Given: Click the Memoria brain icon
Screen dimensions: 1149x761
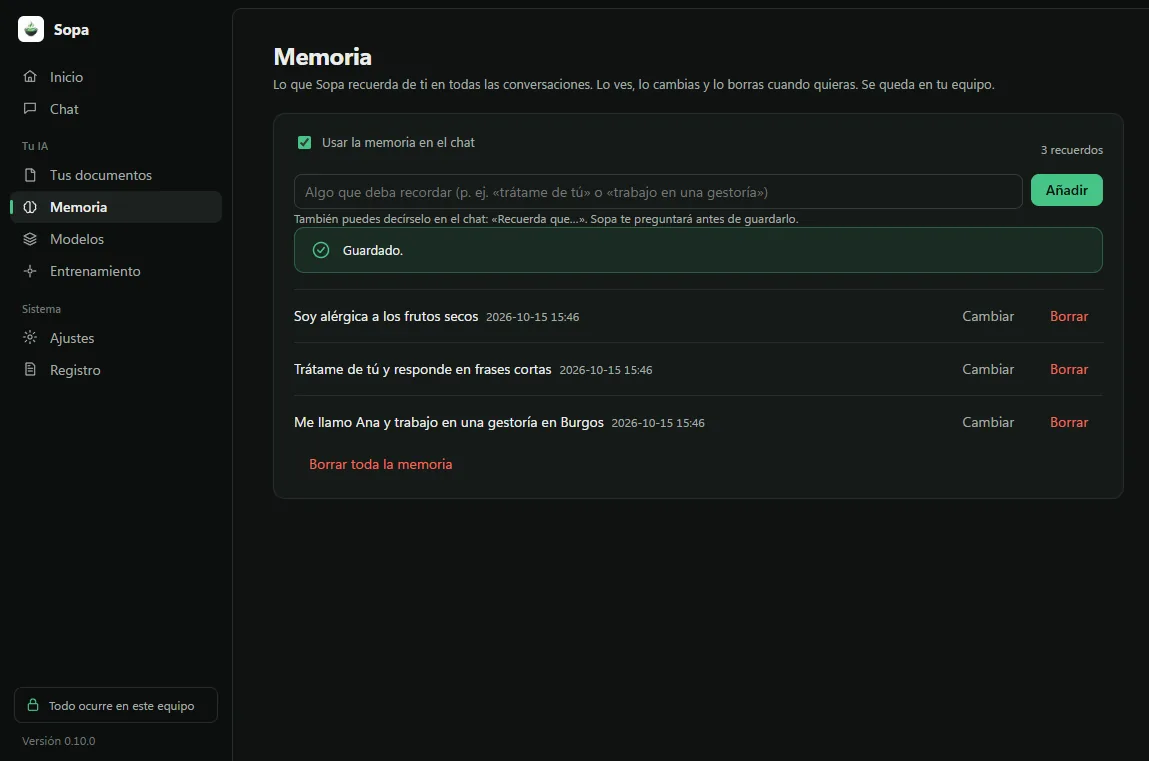Looking at the screenshot, I should coord(30,207).
